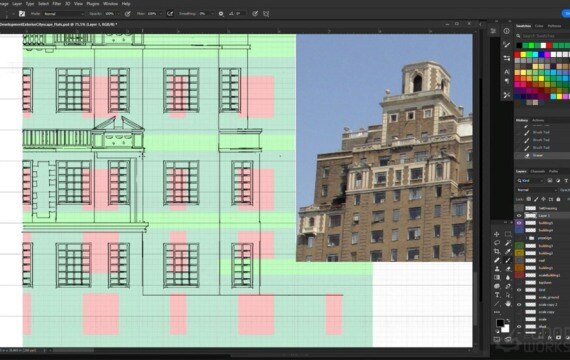Hide Layer 1 with eye icon
This screenshot has height=360, width=570.
tap(519, 216)
